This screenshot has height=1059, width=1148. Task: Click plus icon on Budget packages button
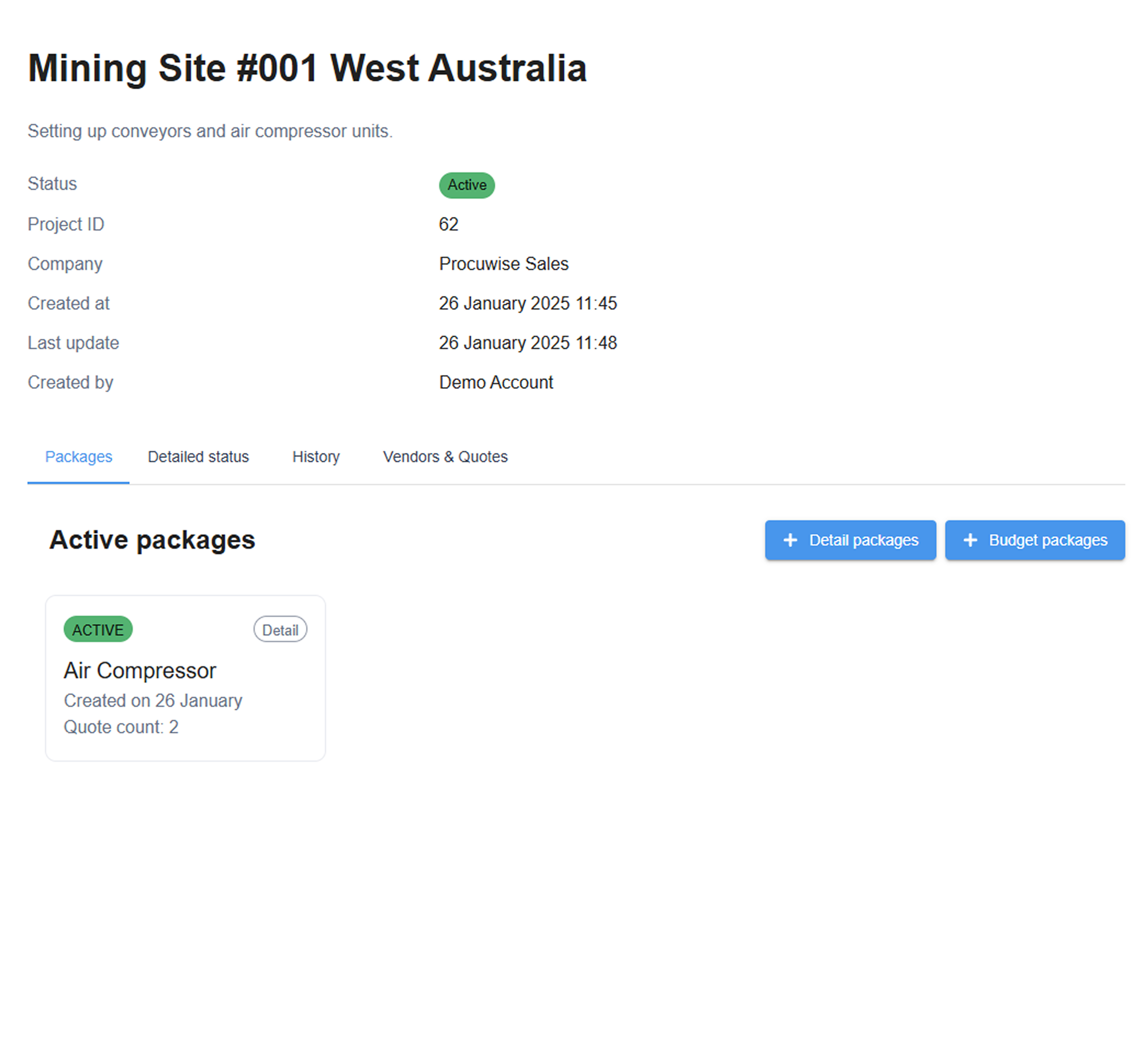pyautogui.click(x=970, y=540)
